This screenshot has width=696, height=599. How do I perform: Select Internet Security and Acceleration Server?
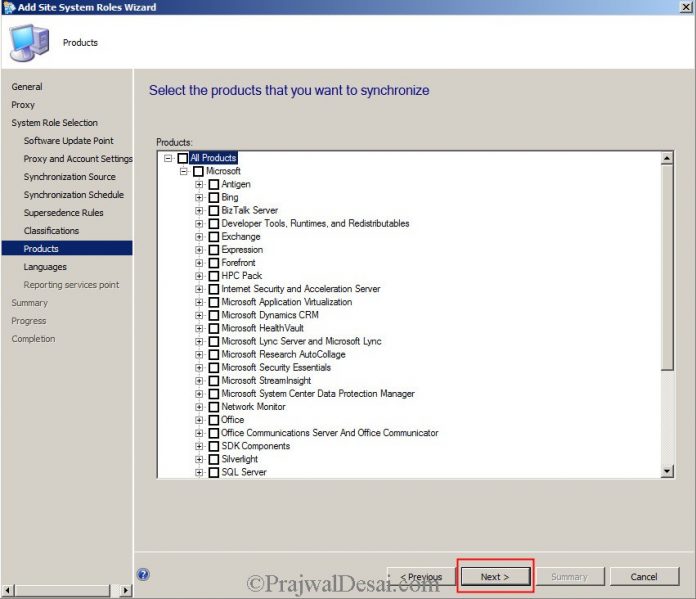301,289
